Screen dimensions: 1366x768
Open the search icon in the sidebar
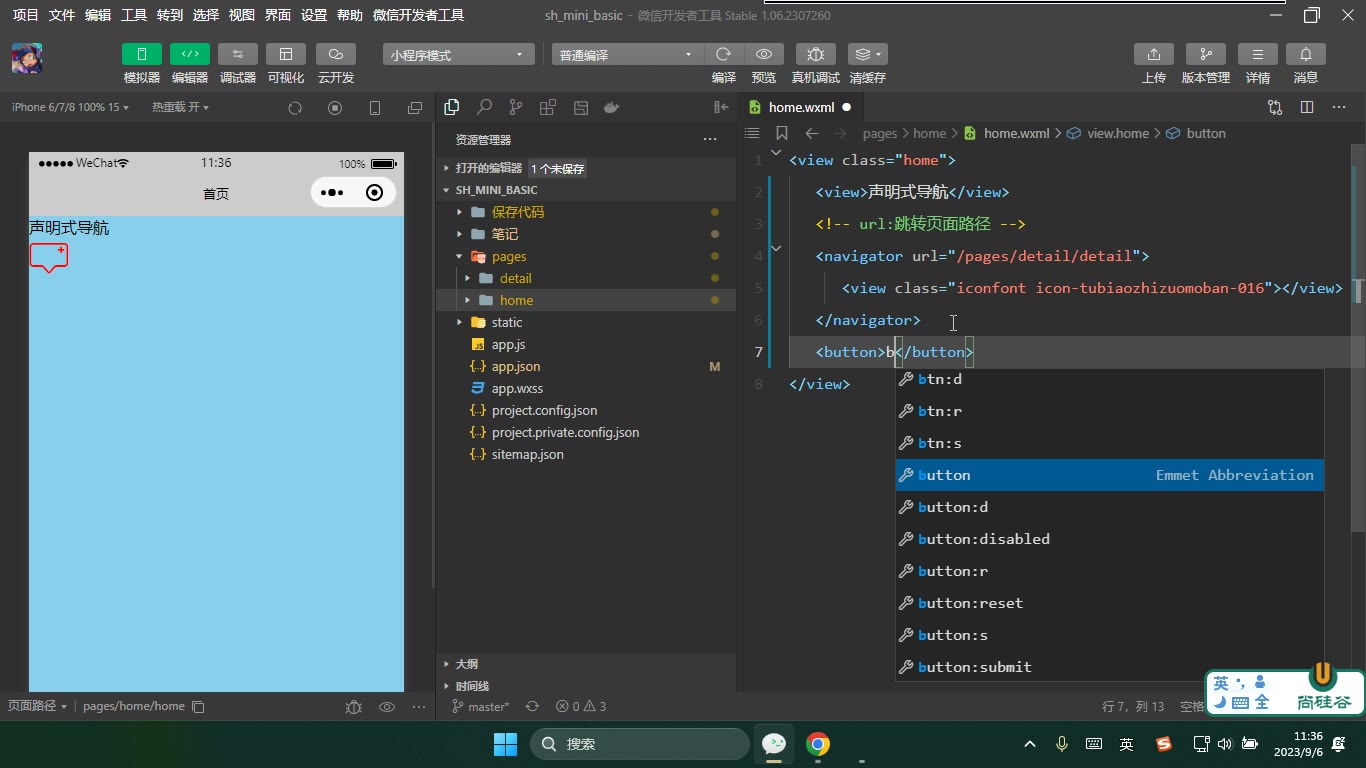coord(484,107)
